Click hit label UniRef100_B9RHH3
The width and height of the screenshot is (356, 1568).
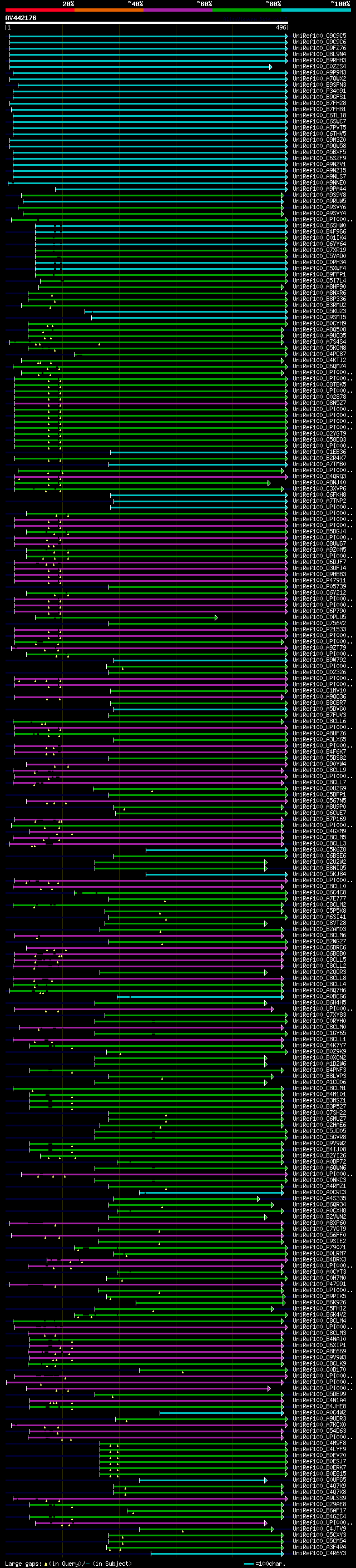coord(319,60)
